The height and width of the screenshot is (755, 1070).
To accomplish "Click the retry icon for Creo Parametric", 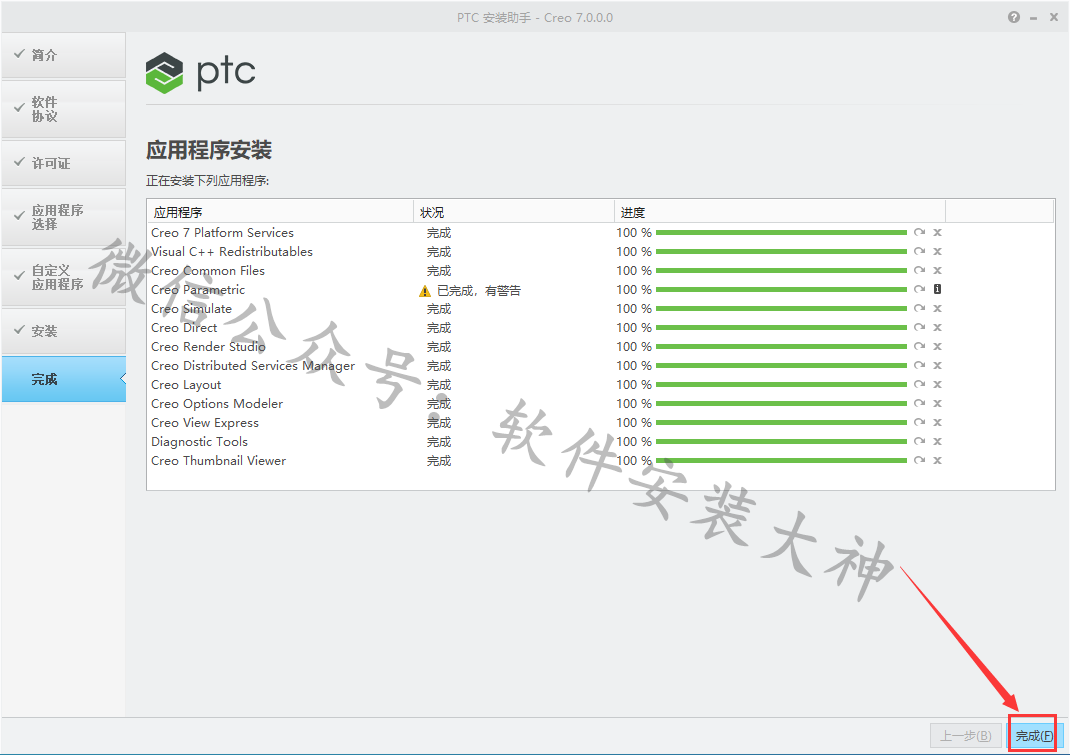I will (919, 289).
